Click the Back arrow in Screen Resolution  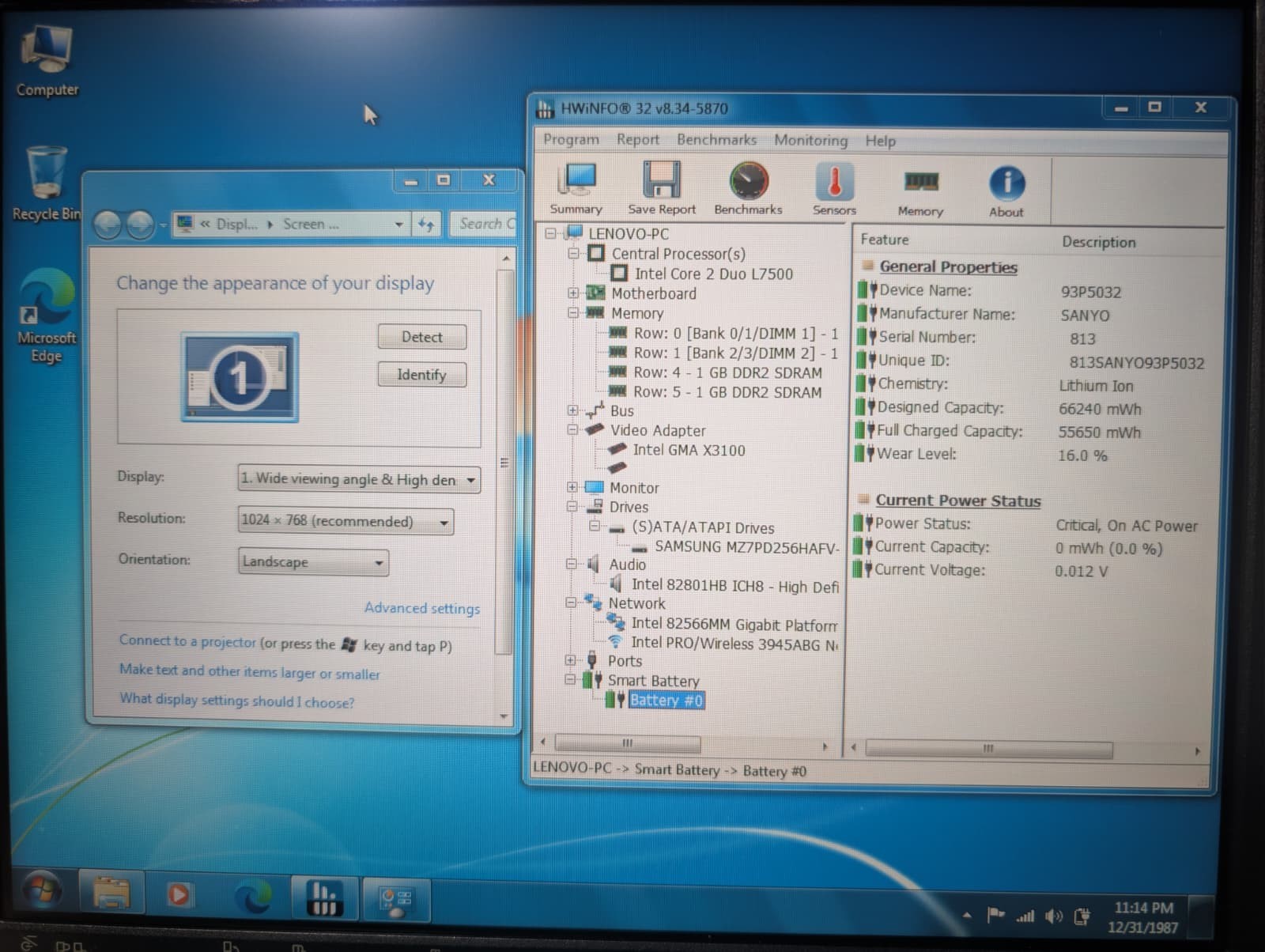(108, 225)
